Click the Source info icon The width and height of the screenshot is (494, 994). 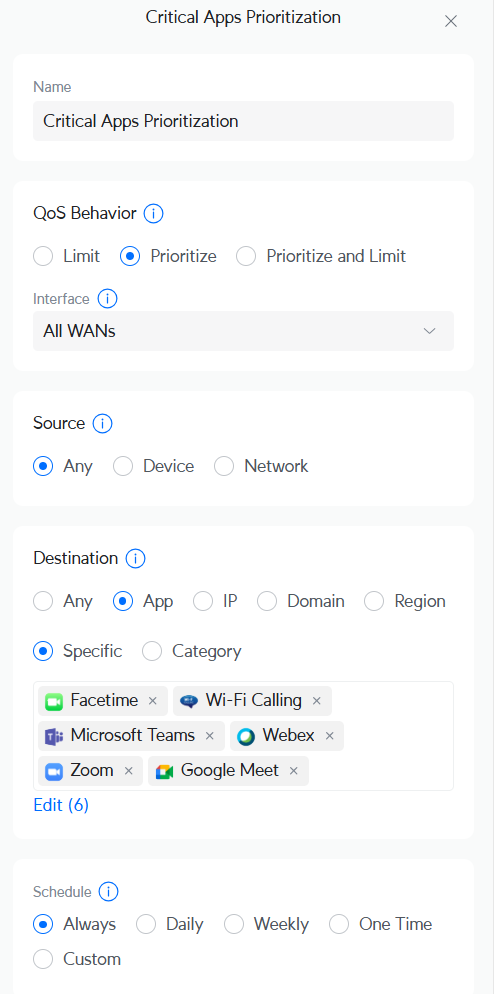coord(103,423)
